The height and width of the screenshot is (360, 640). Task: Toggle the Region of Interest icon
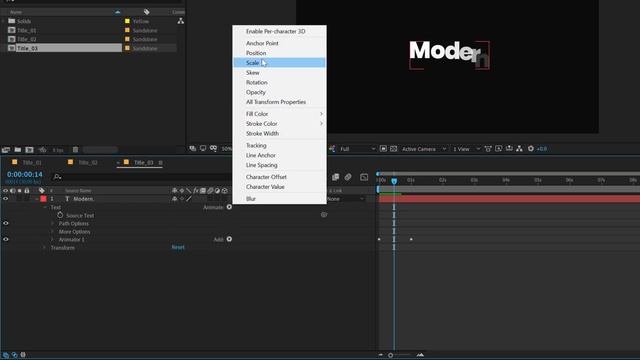pos(383,149)
